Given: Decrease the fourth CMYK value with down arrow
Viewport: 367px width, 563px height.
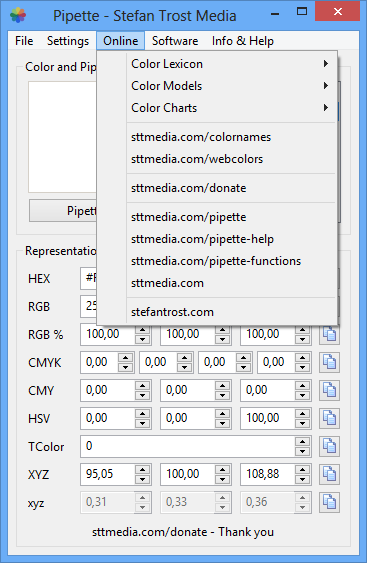Looking at the screenshot, I should coord(303,367).
